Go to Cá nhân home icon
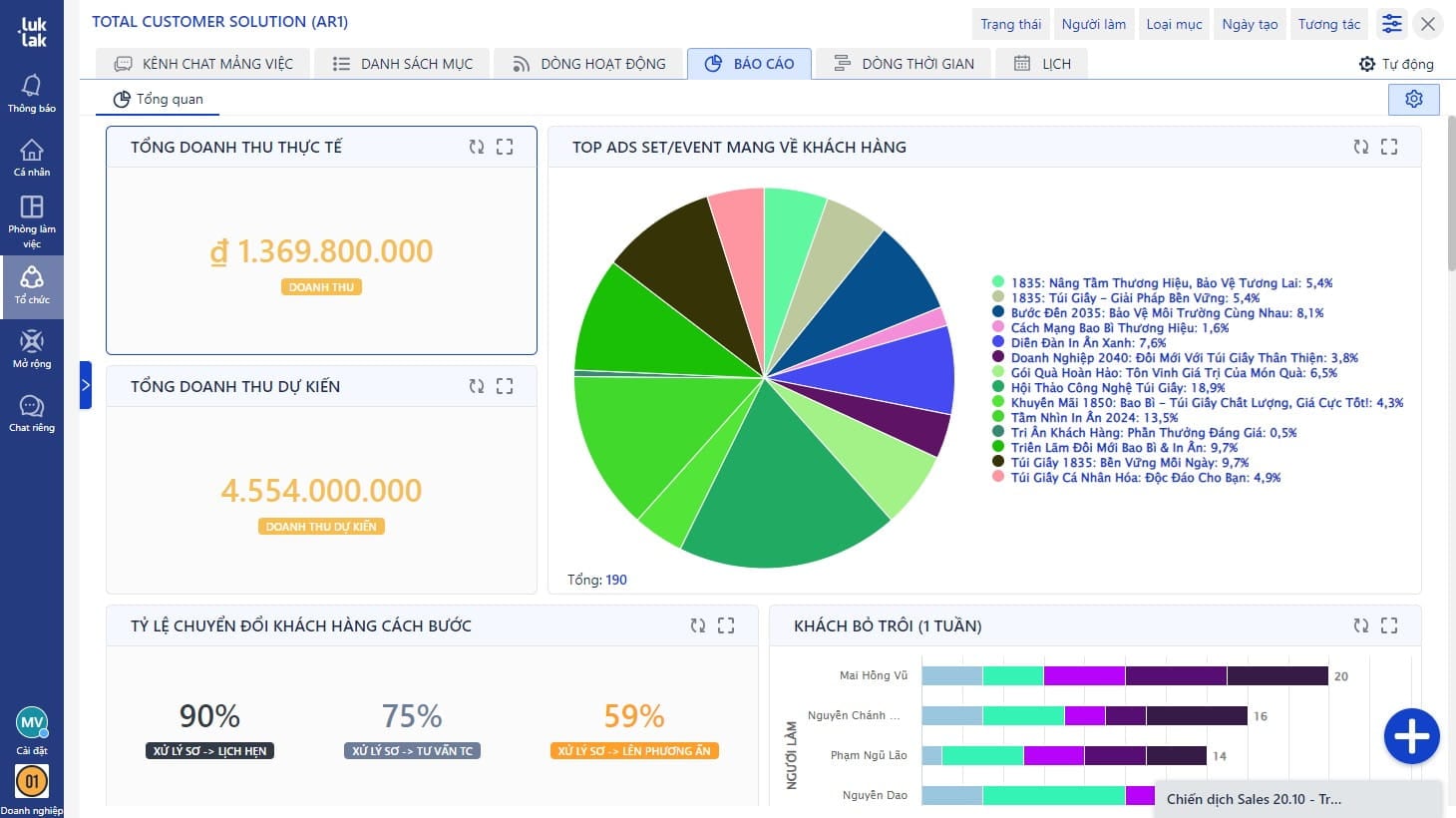 point(32,157)
